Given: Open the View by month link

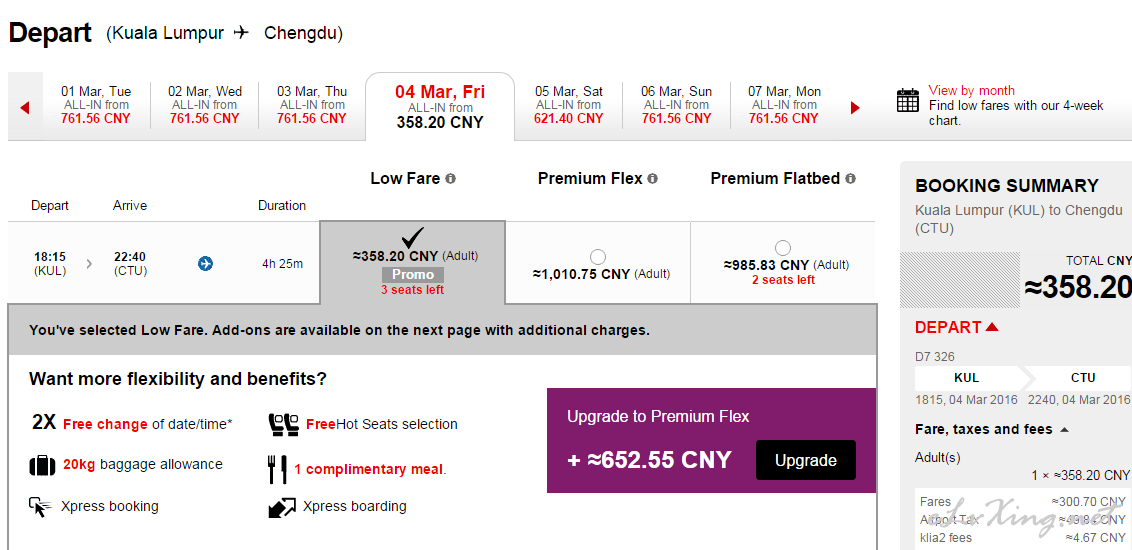Looking at the screenshot, I should [x=971, y=90].
